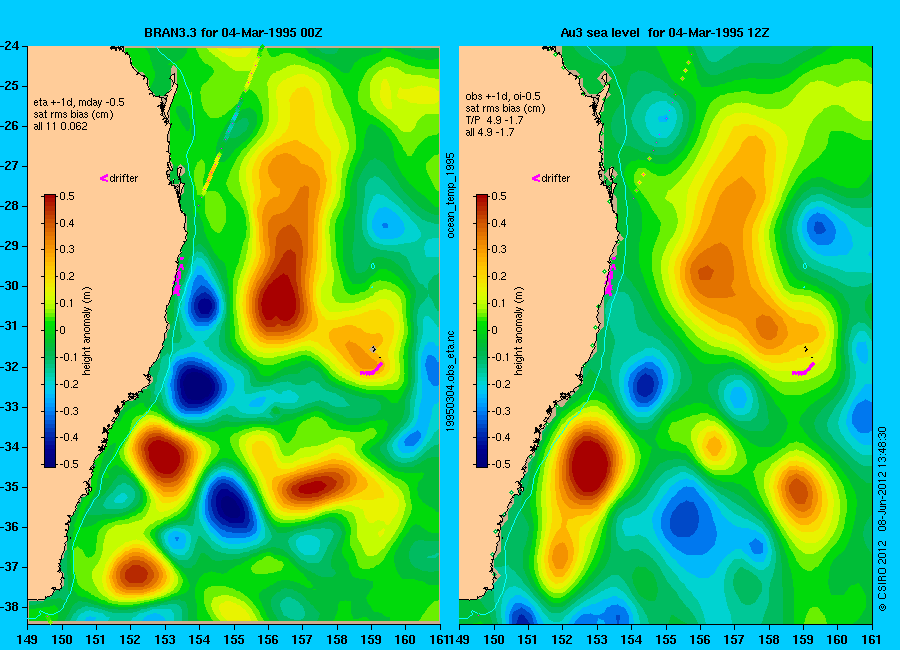
Task: Click longitude label "161" under the right map
Action: tap(872, 640)
